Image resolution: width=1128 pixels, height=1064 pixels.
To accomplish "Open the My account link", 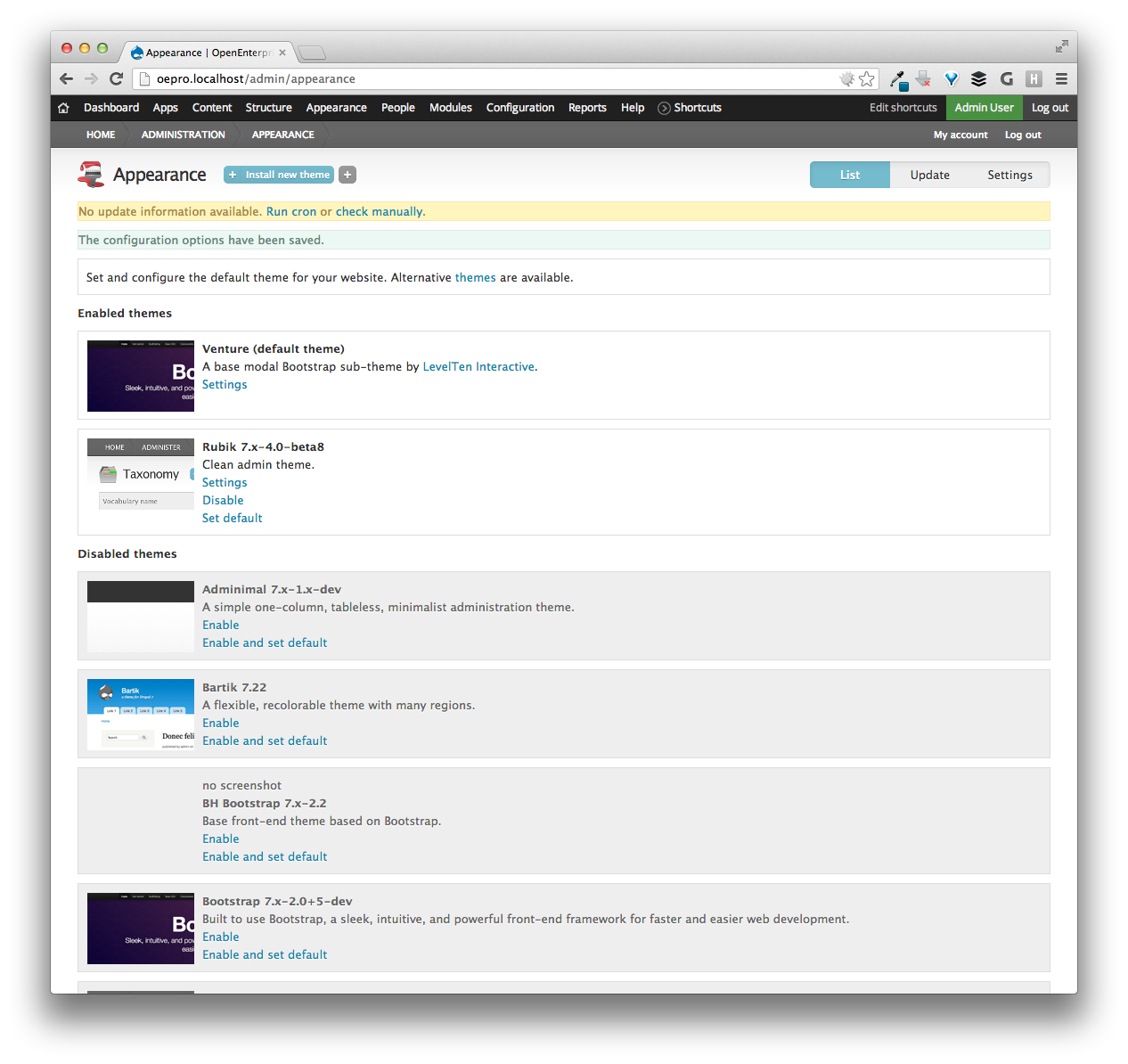I will (x=960, y=135).
